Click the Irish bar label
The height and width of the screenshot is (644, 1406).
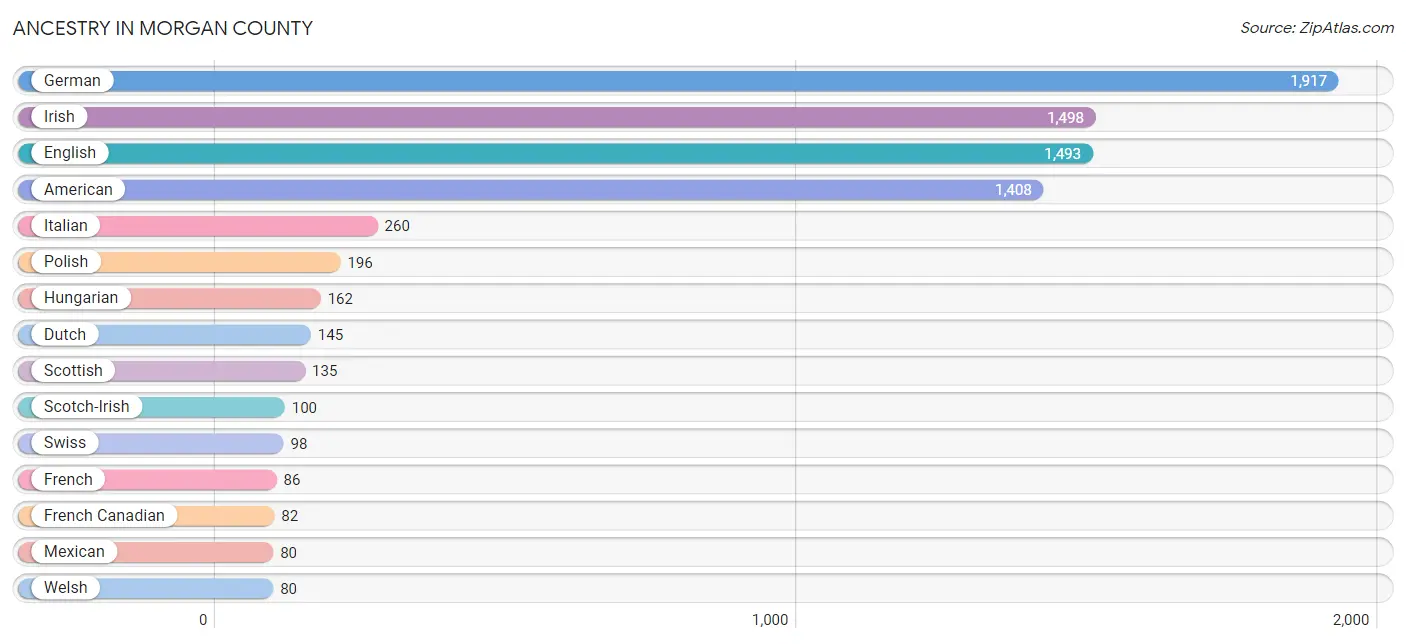pos(59,117)
